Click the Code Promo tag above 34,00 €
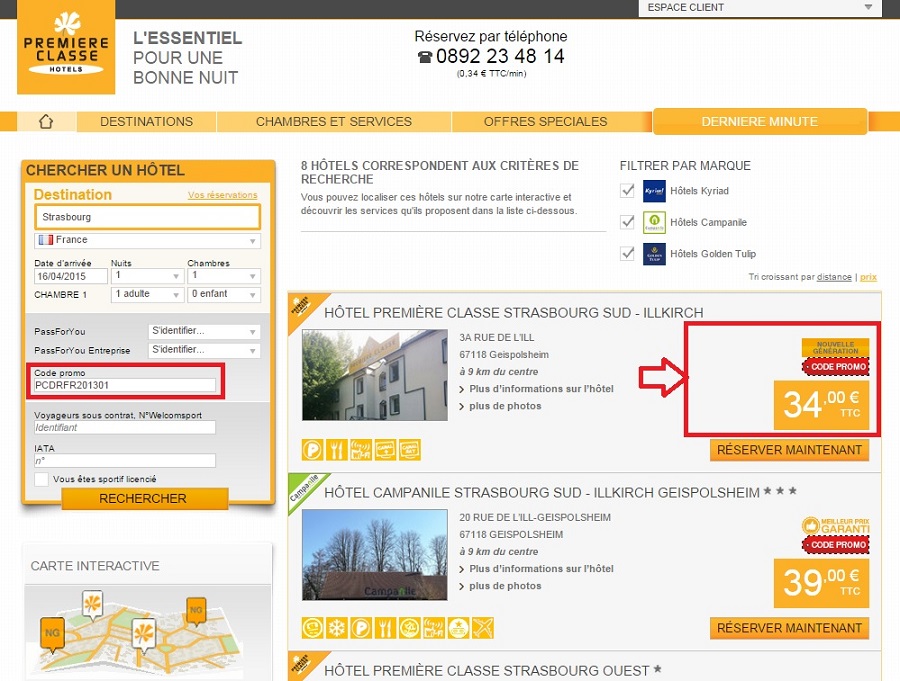 (836, 366)
